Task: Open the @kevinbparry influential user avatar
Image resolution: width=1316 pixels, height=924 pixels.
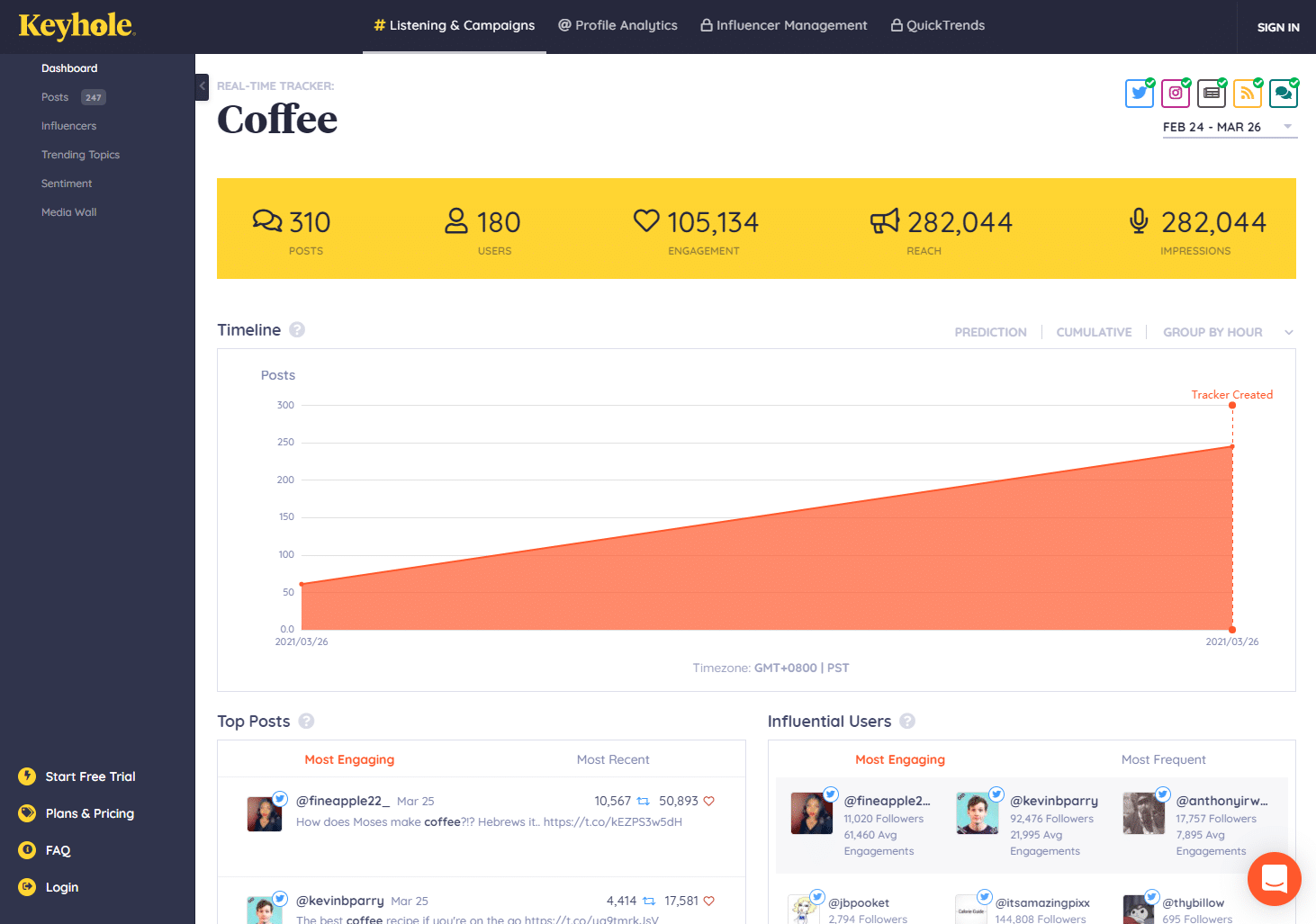Action: [x=978, y=813]
